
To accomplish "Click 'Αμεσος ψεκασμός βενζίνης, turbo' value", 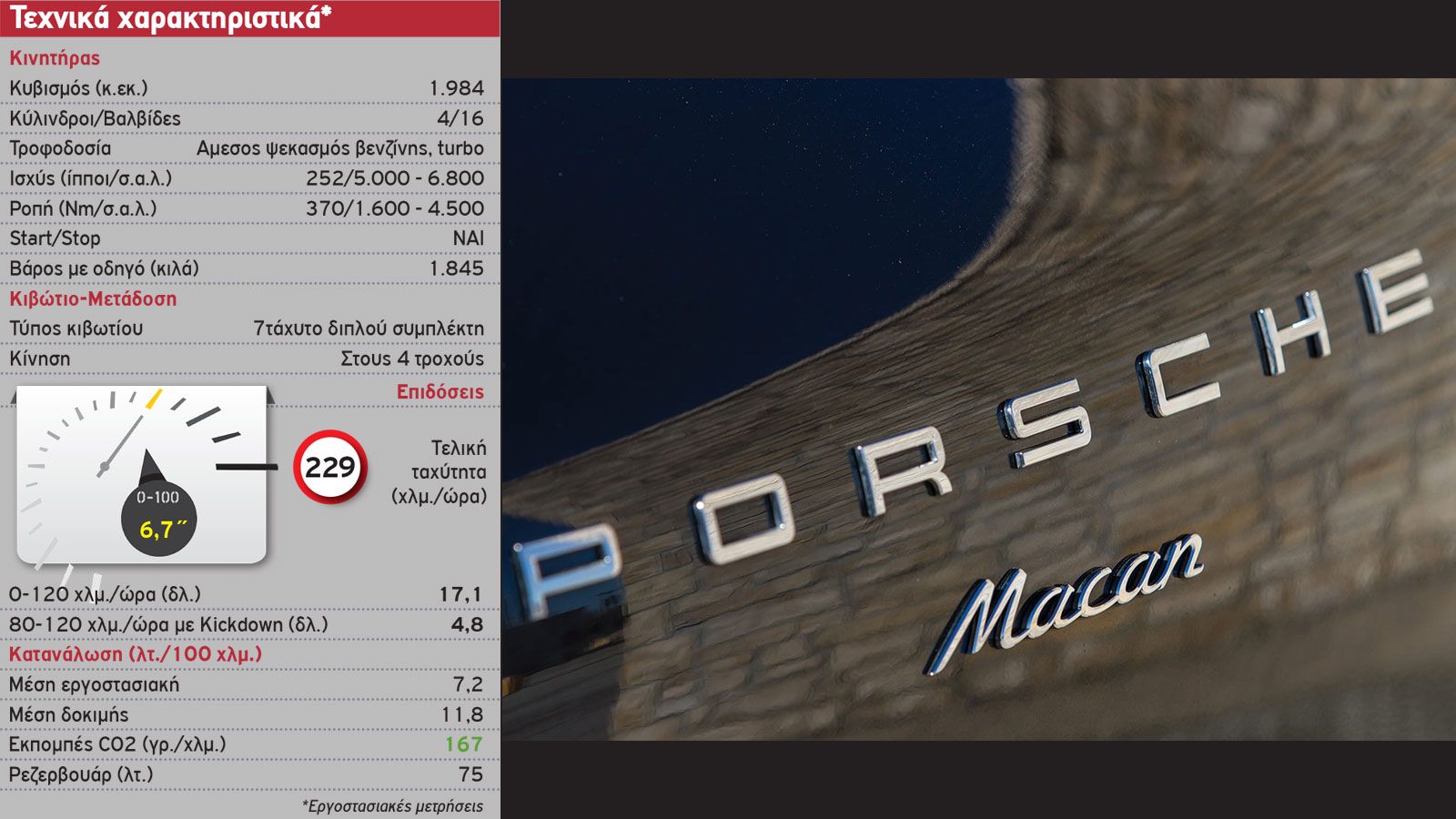I will point(340,148).
